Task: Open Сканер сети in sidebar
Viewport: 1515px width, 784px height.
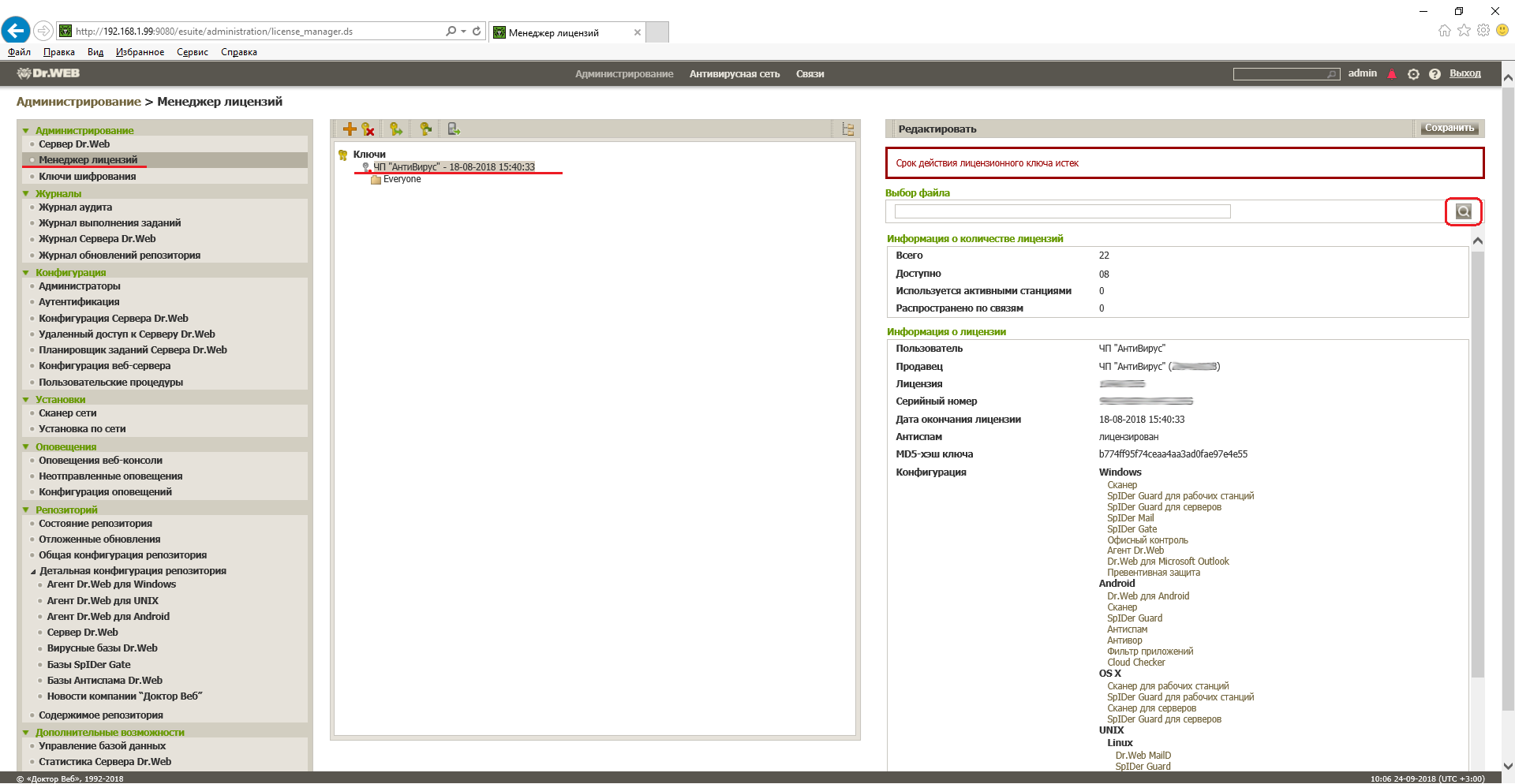Action: click(68, 413)
